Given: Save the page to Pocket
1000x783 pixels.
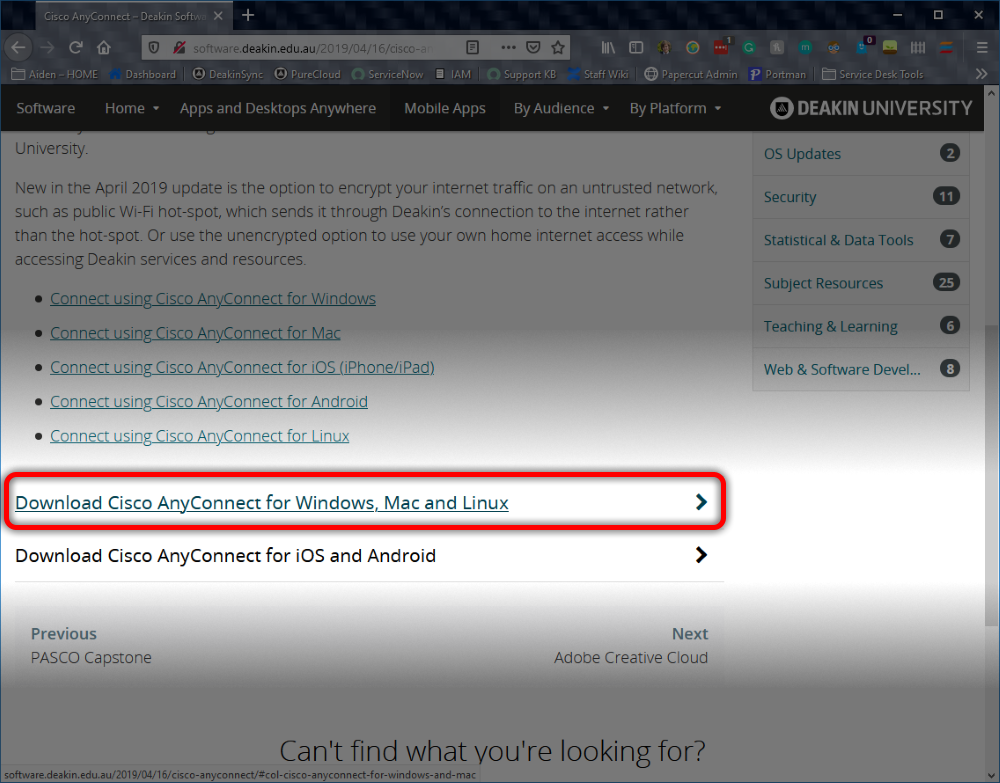Looking at the screenshot, I should tap(534, 47).
